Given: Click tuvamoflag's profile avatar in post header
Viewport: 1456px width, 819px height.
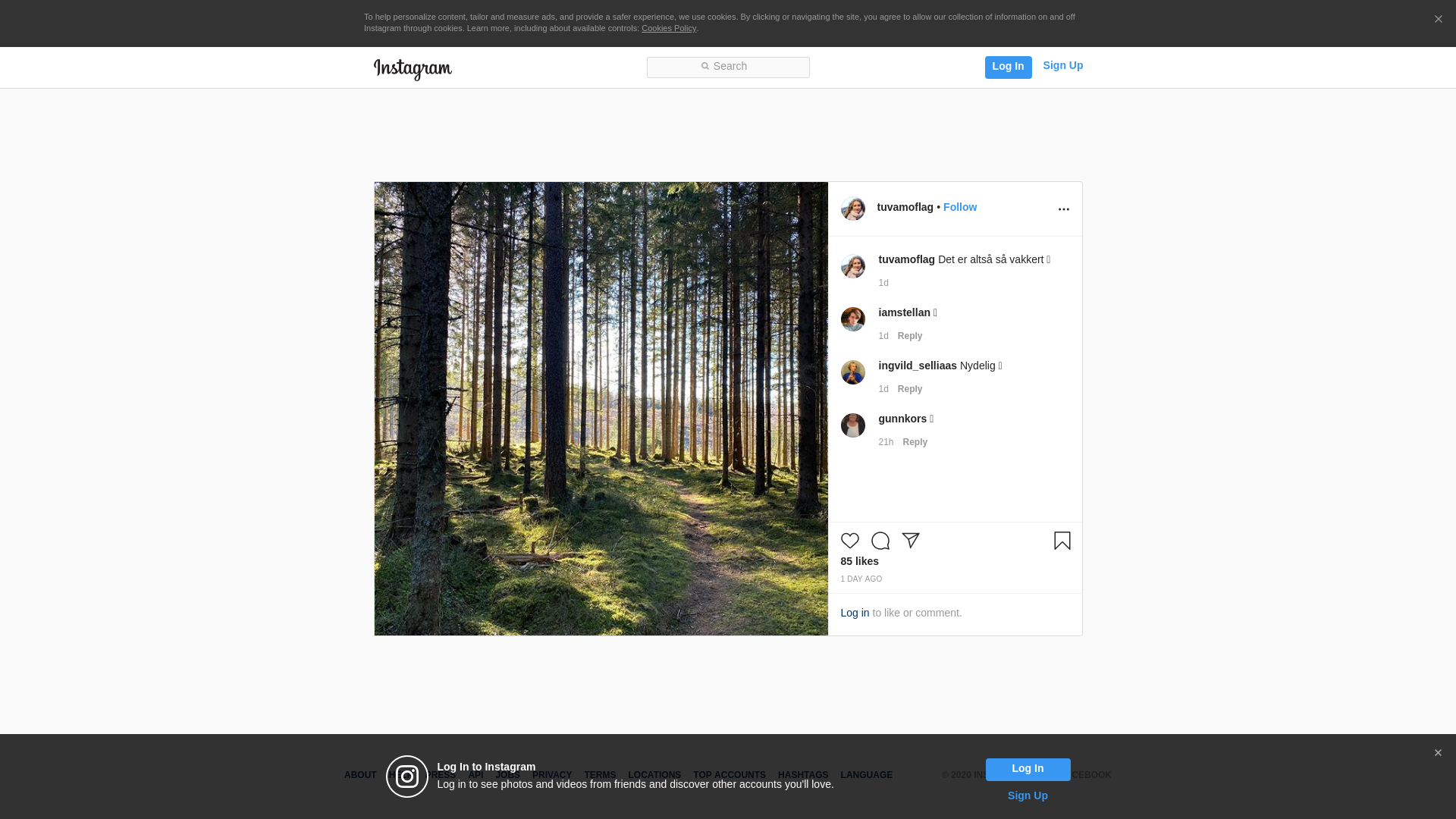Looking at the screenshot, I should click(852, 209).
